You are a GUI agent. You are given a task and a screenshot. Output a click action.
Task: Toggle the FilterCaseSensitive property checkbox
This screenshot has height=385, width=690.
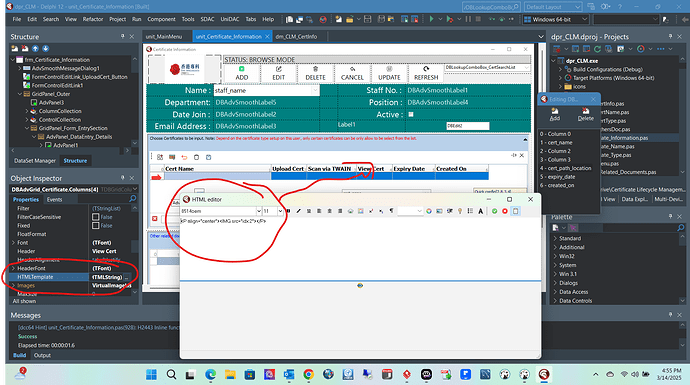(95, 217)
